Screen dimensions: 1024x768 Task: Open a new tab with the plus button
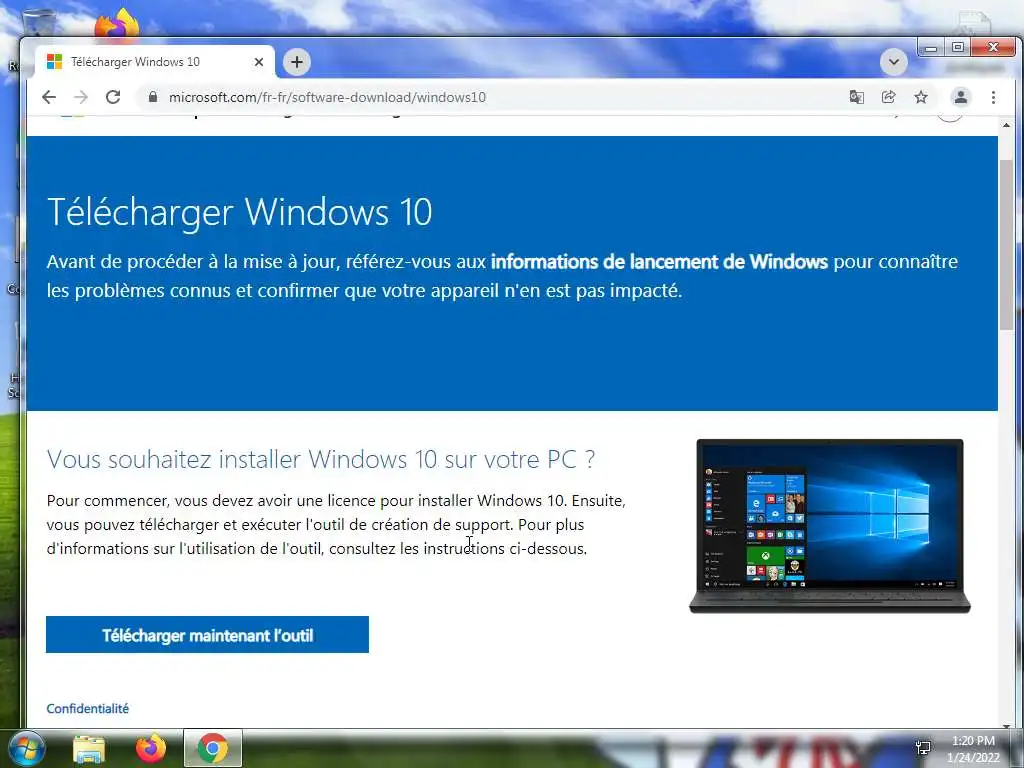point(297,62)
